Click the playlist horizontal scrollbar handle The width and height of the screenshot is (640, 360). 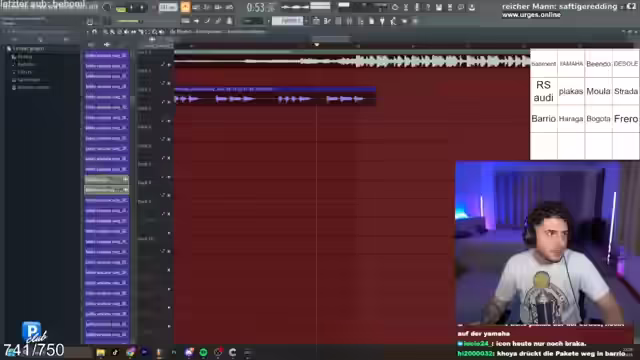[331, 39]
